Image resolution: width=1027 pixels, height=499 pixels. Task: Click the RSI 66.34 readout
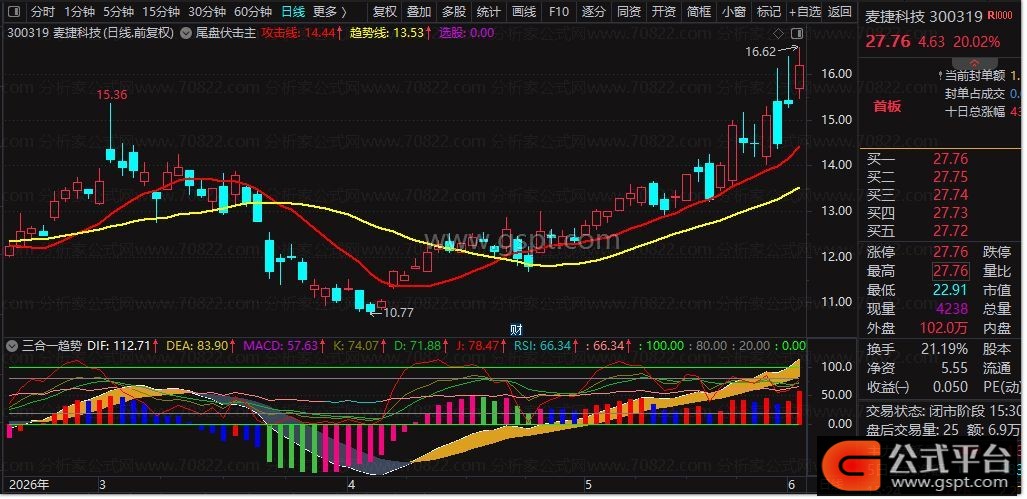point(546,346)
